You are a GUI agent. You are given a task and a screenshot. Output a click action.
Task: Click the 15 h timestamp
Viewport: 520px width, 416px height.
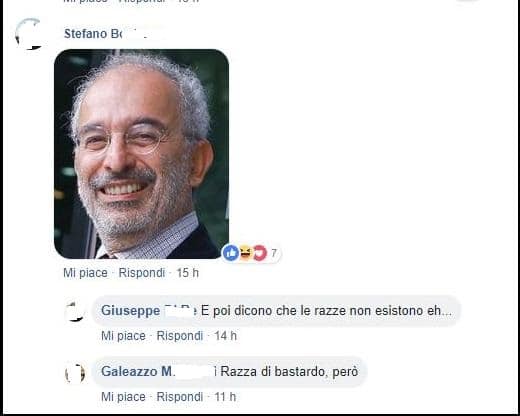(x=187, y=273)
